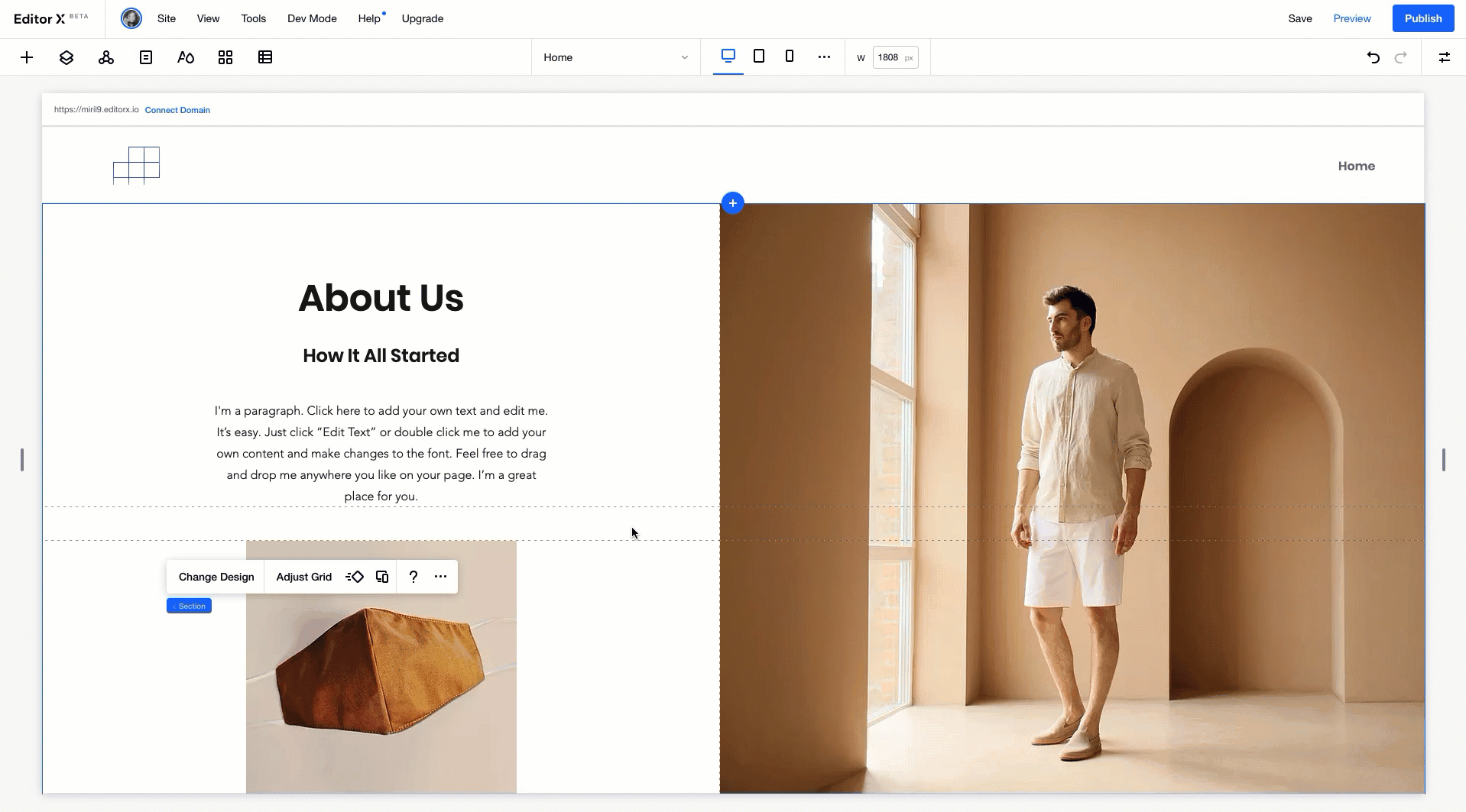Open the Site menu
The height and width of the screenshot is (812, 1466).
tap(167, 18)
